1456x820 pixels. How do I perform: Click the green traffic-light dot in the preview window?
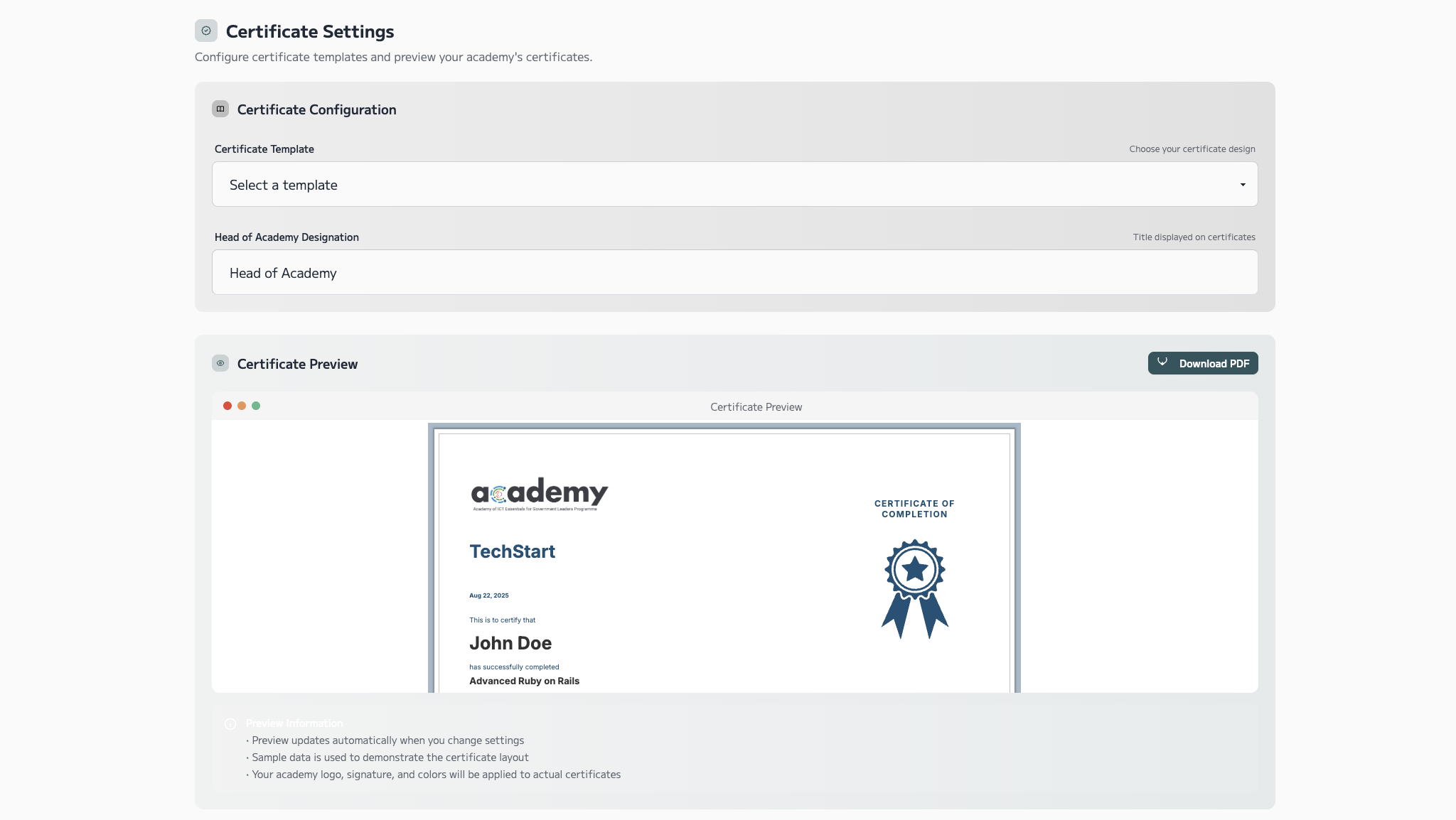pos(255,405)
